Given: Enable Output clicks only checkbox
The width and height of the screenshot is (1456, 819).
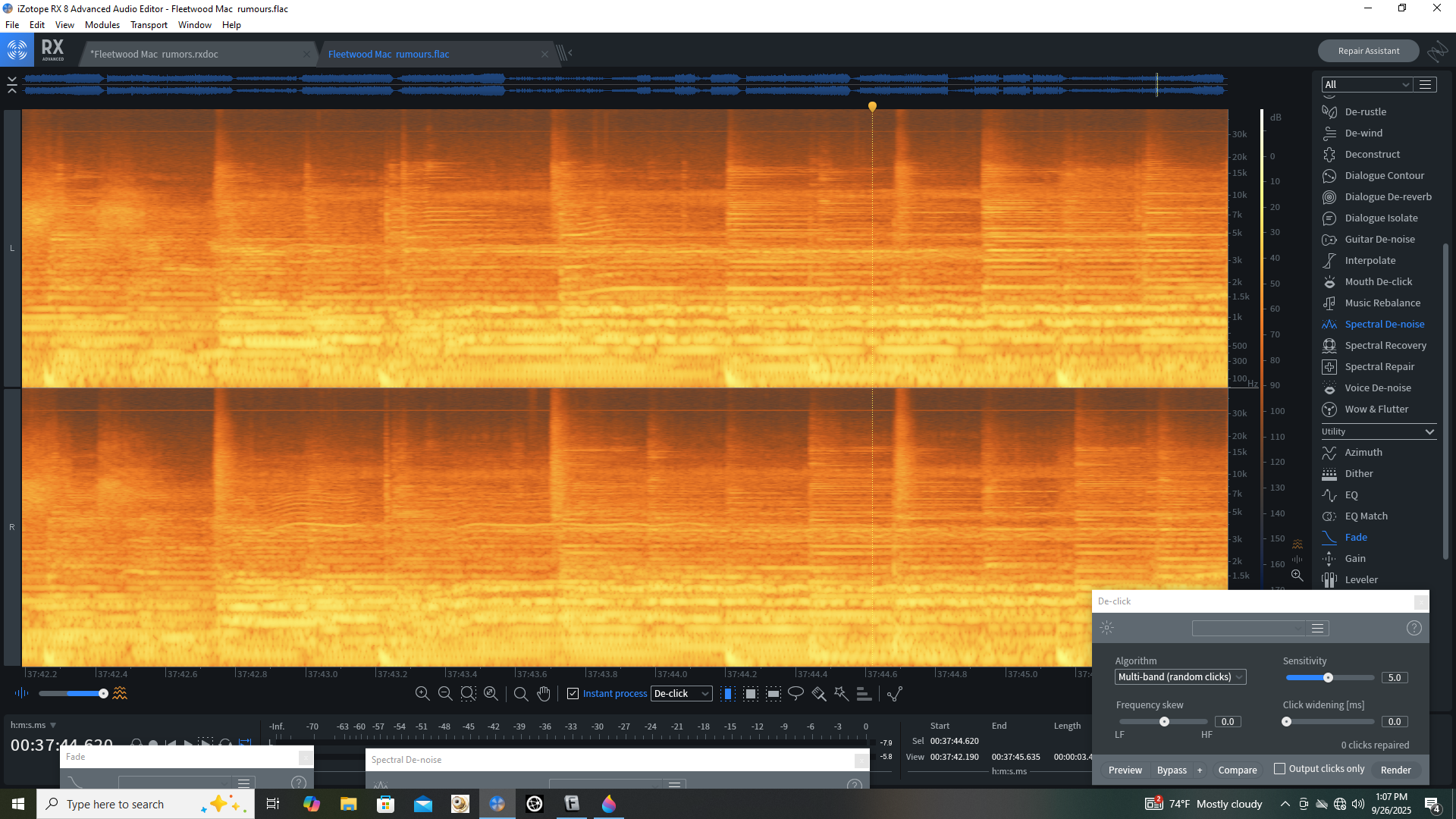Looking at the screenshot, I should pos(1280,769).
